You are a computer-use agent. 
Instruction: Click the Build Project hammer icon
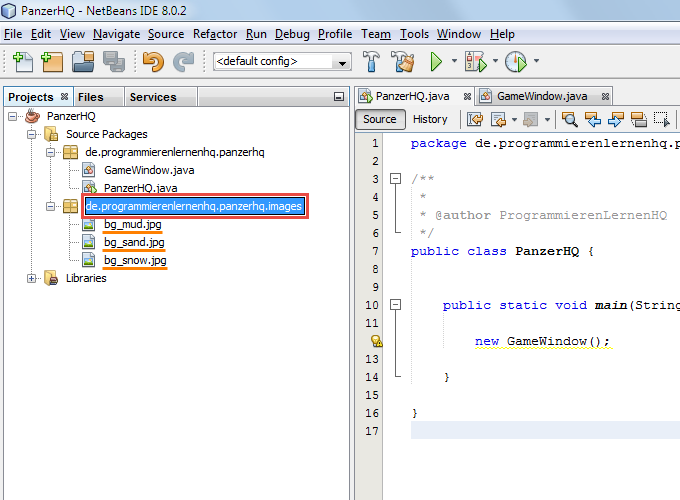pyautogui.click(x=371, y=61)
